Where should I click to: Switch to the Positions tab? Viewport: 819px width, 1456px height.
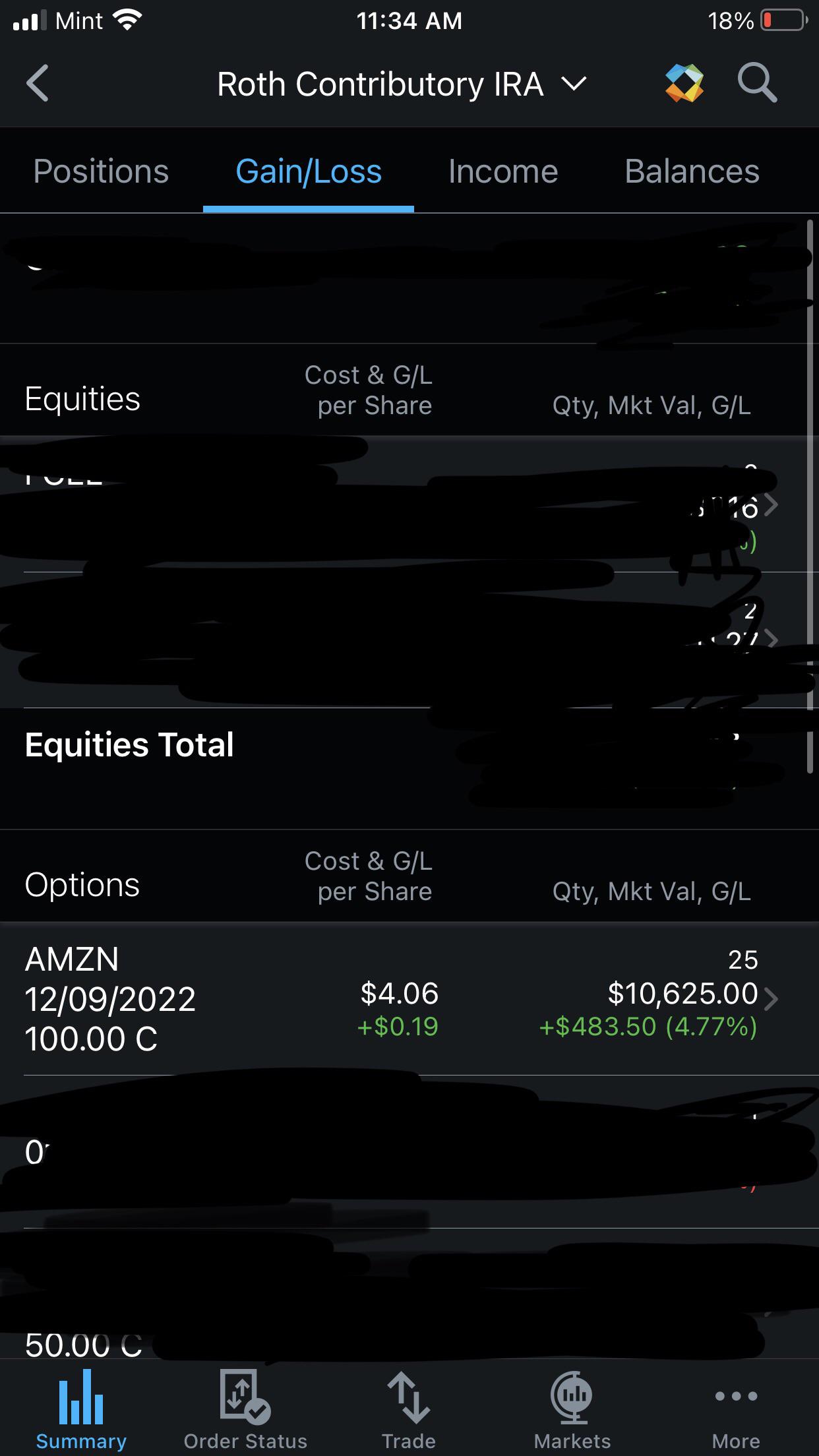(101, 171)
